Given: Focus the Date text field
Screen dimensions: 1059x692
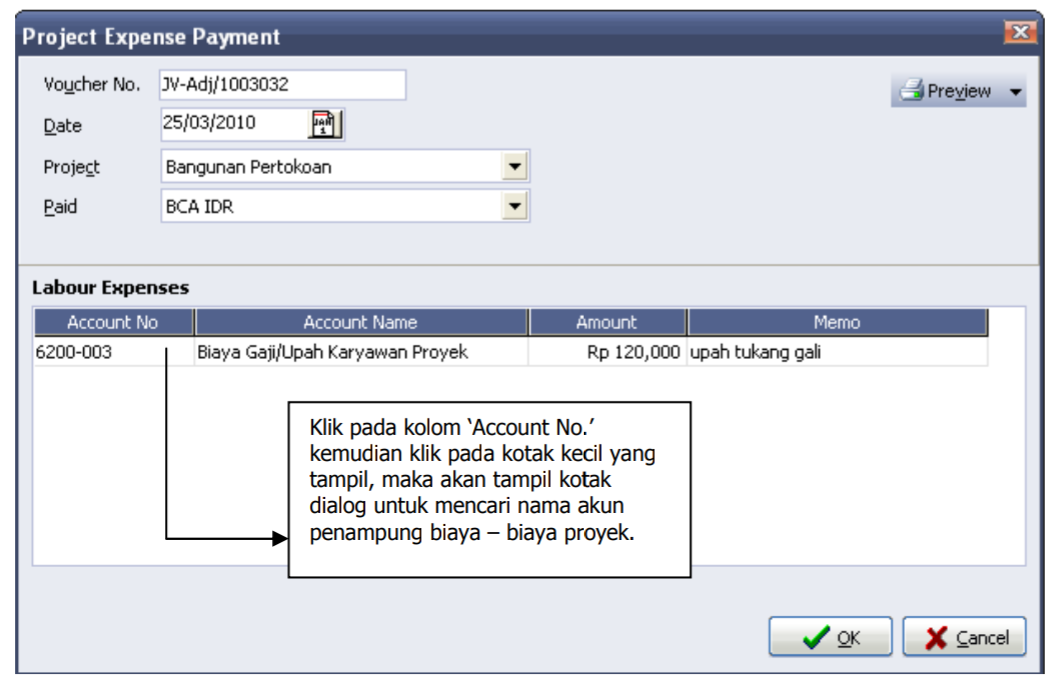Looking at the screenshot, I should click(x=234, y=124).
